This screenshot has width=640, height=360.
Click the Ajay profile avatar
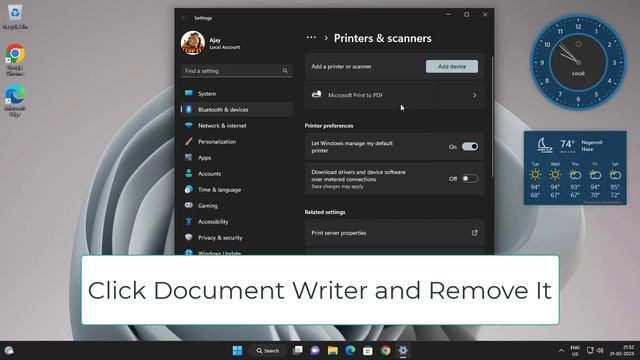coord(193,43)
